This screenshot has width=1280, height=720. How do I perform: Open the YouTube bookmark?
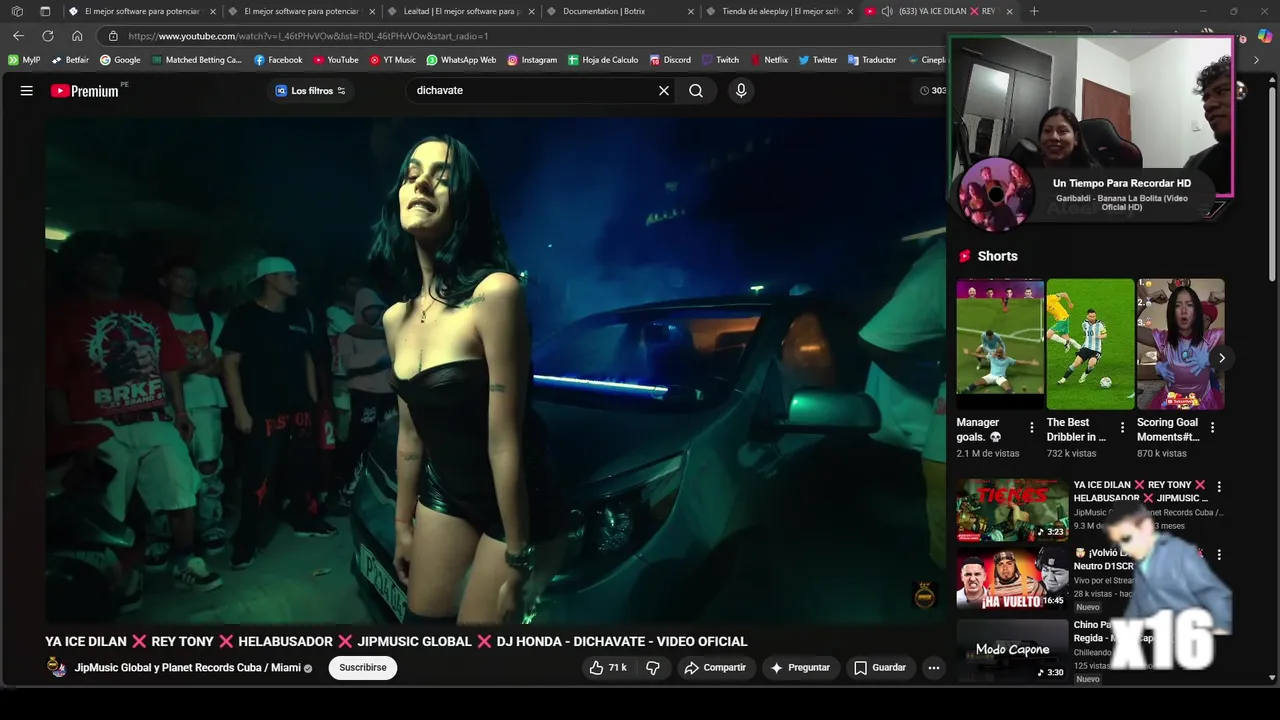[336, 60]
